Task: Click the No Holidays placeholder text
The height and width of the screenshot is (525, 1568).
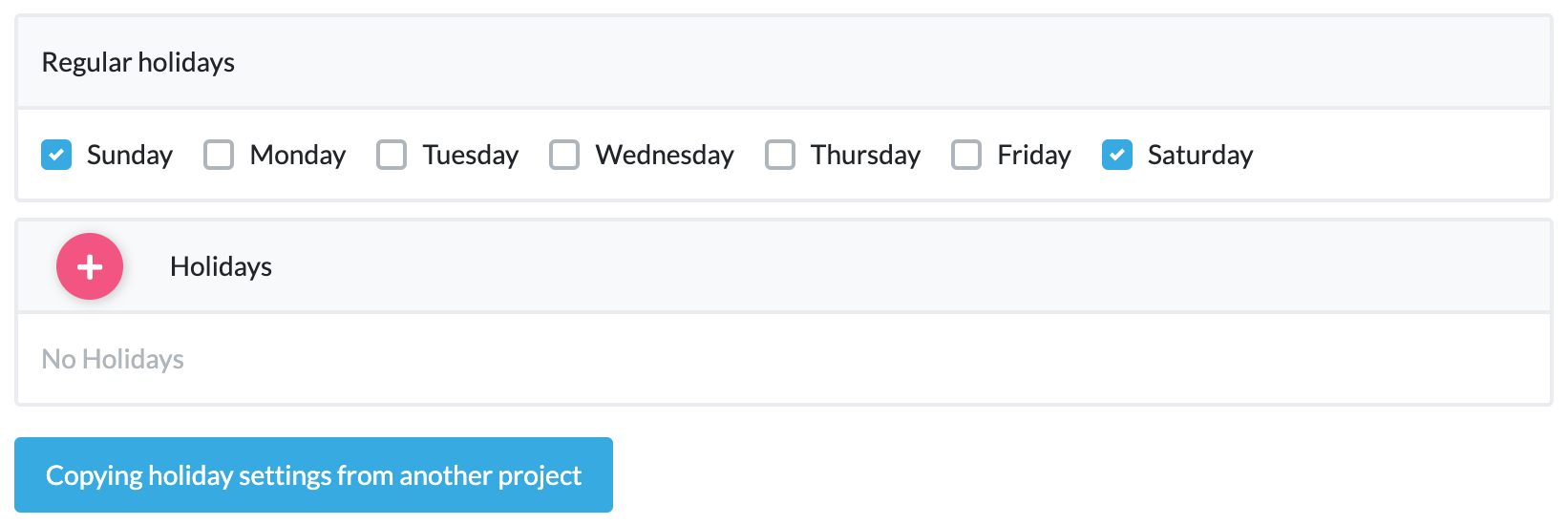Action: [x=113, y=359]
